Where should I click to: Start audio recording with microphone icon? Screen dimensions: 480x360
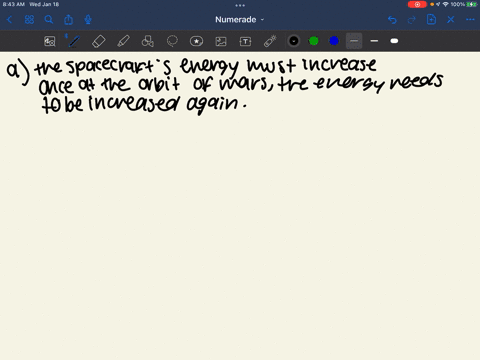pyautogui.click(x=88, y=20)
